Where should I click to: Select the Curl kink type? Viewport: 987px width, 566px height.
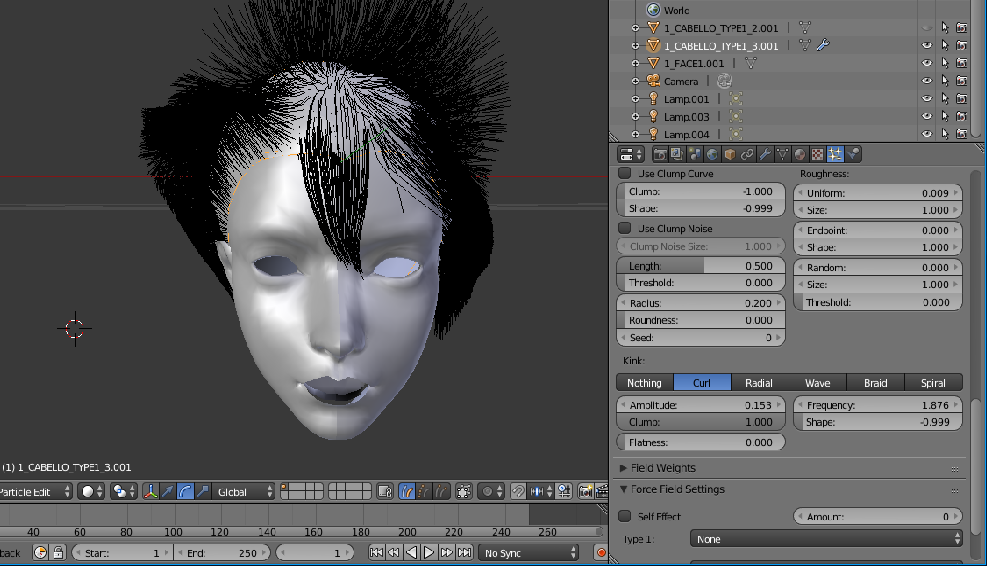click(x=702, y=383)
